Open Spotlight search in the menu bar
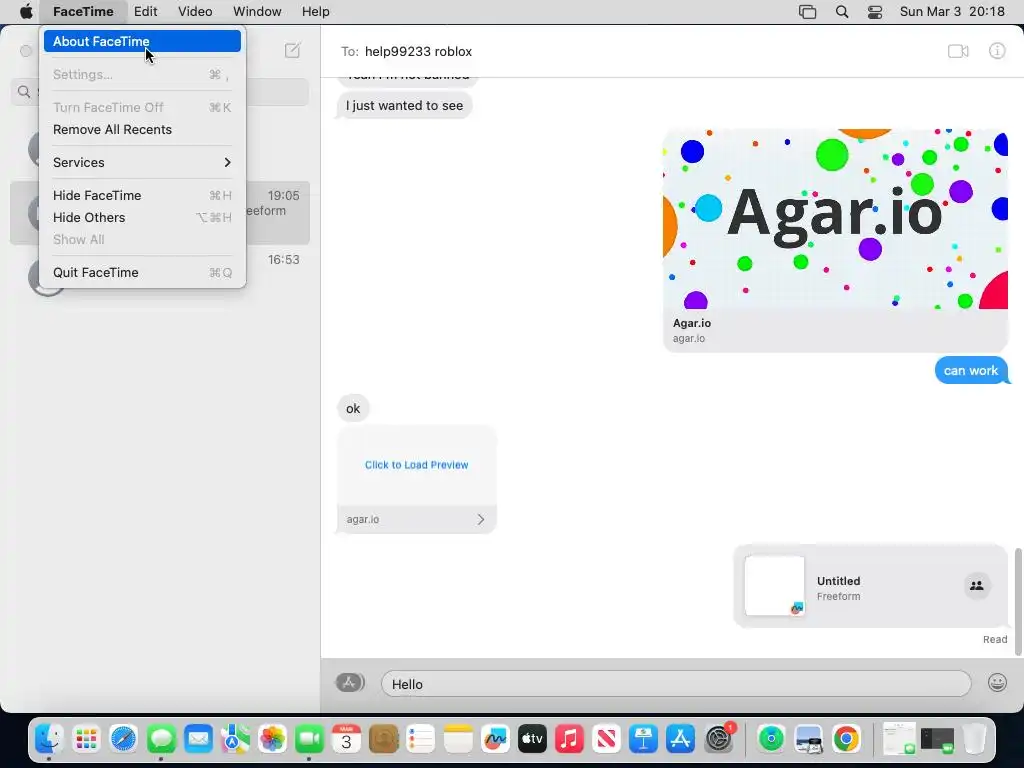1024x768 pixels. click(x=842, y=12)
